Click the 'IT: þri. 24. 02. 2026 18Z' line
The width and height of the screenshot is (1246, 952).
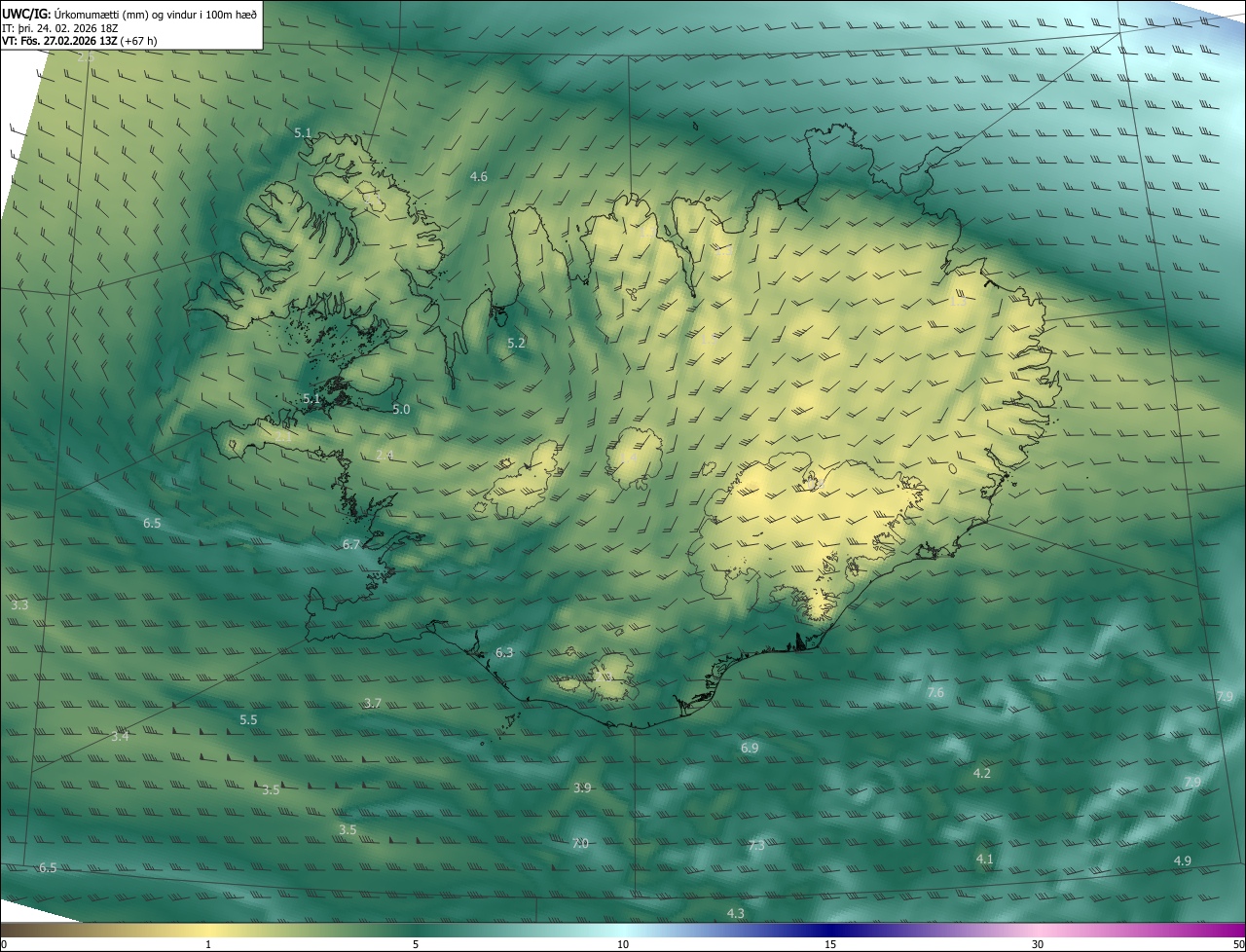59,28
